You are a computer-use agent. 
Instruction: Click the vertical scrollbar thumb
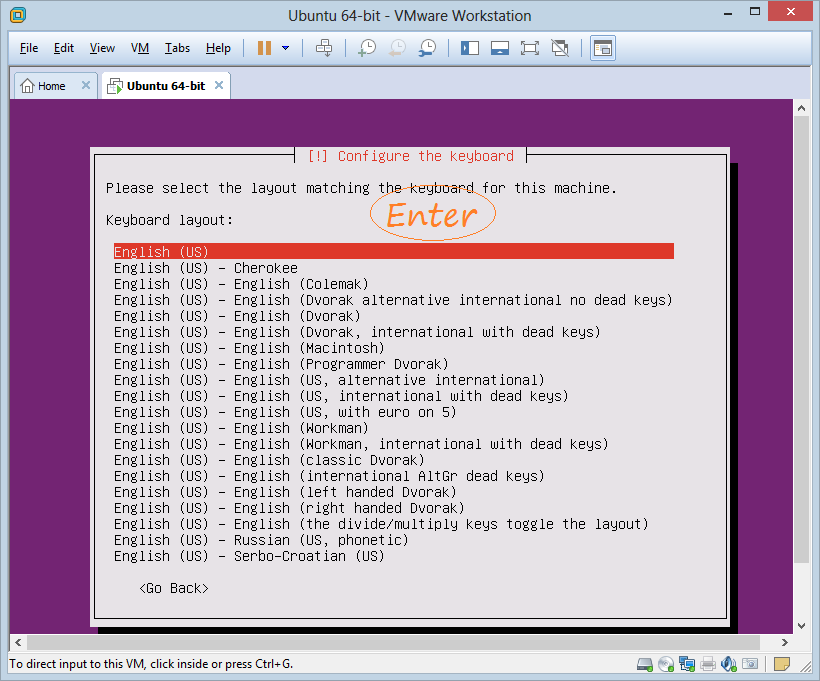pos(801,339)
